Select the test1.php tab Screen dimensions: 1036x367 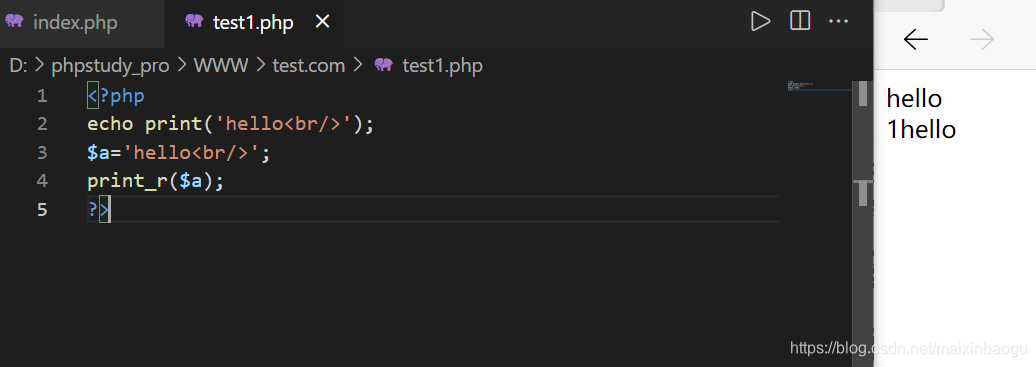tap(254, 22)
